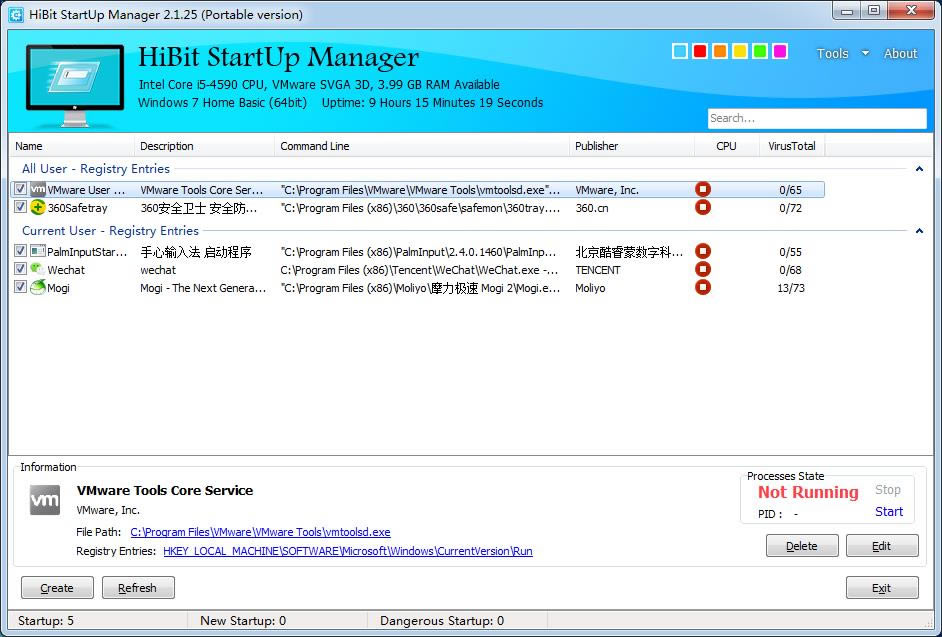The height and width of the screenshot is (637, 942).
Task: Sort by Publisher column header
Action: 632,146
